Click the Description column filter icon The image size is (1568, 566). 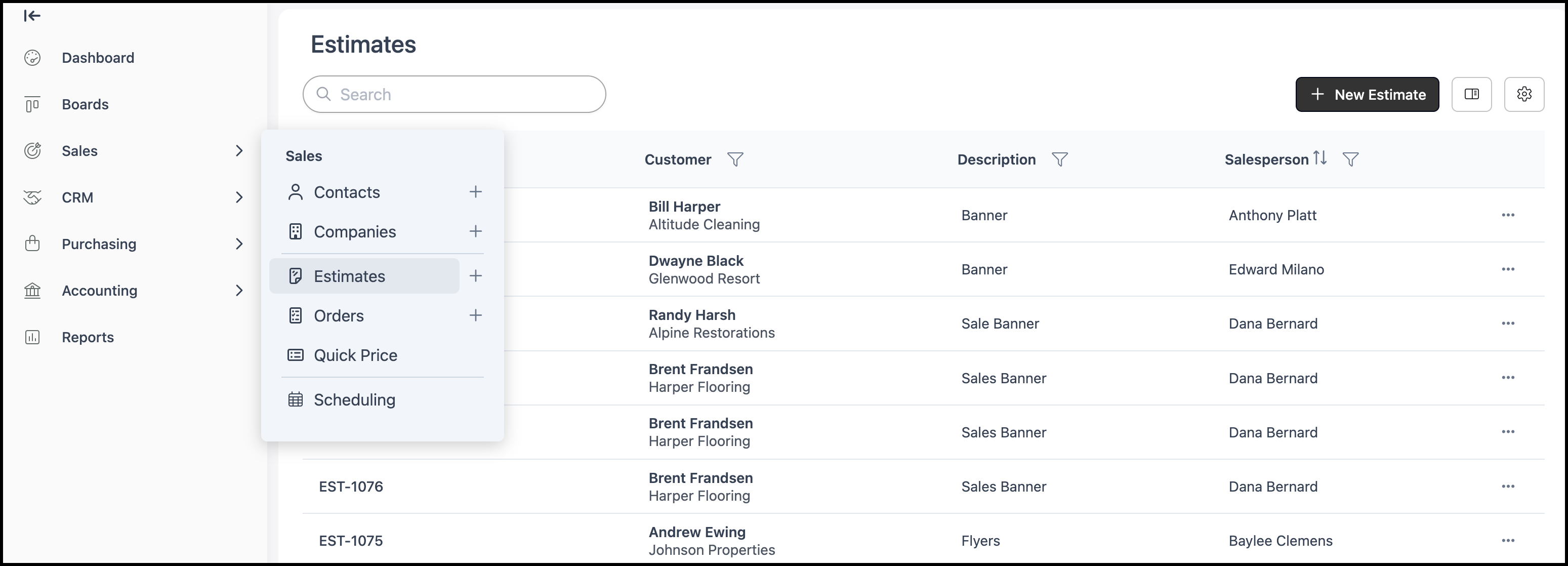[1060, 159]
